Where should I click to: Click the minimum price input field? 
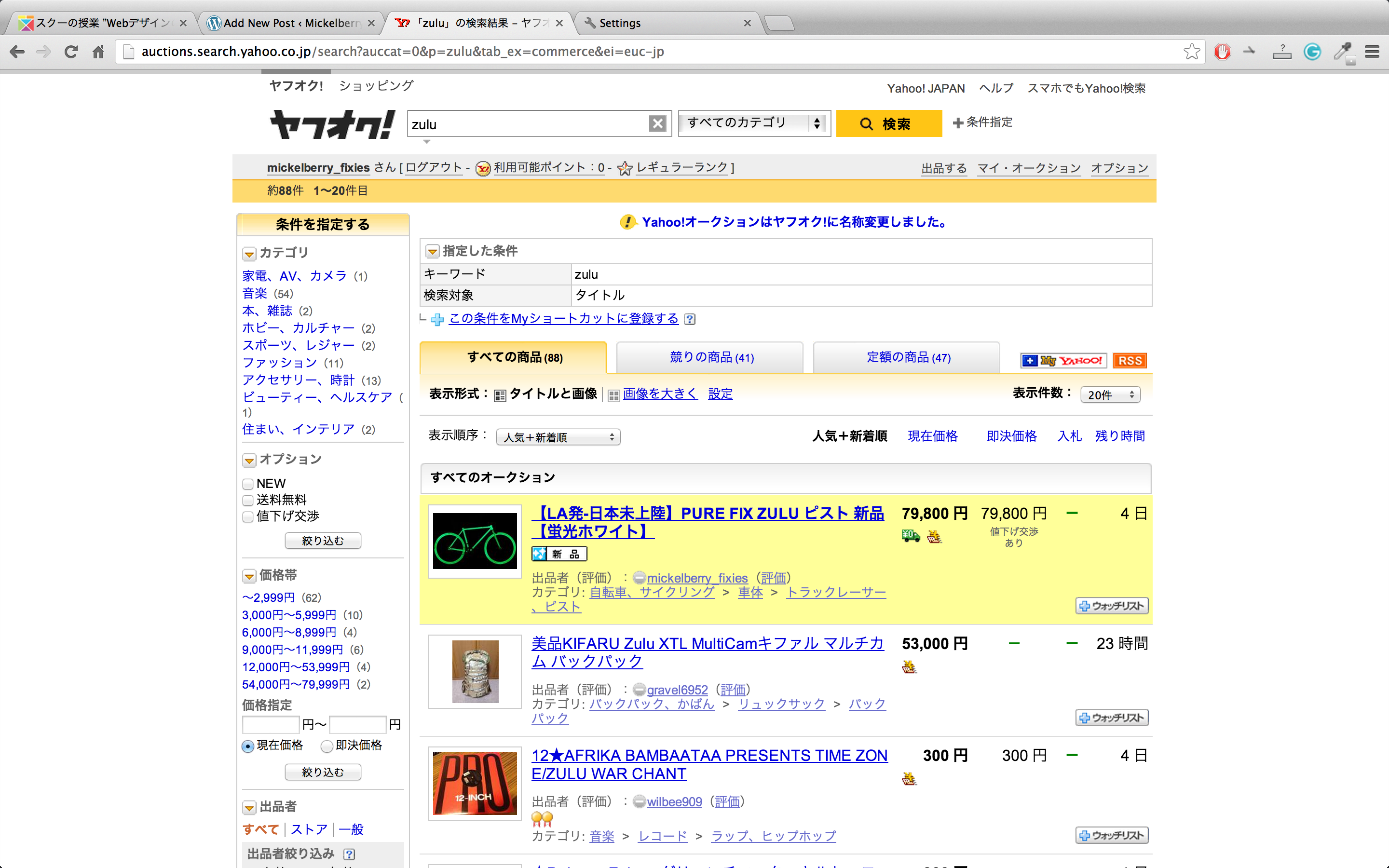pyautogui.click(x=271, y=724)
